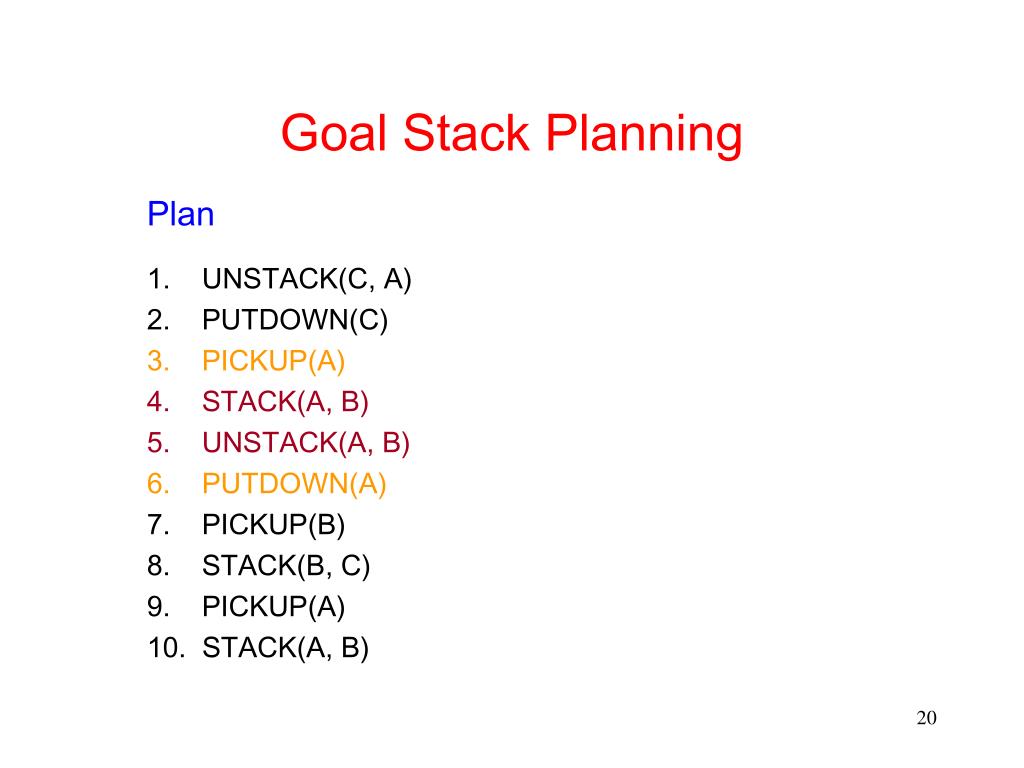This screenshot has width=1024, height=768.
Task: Click the list number 10.
Action: tap(167, 648)
